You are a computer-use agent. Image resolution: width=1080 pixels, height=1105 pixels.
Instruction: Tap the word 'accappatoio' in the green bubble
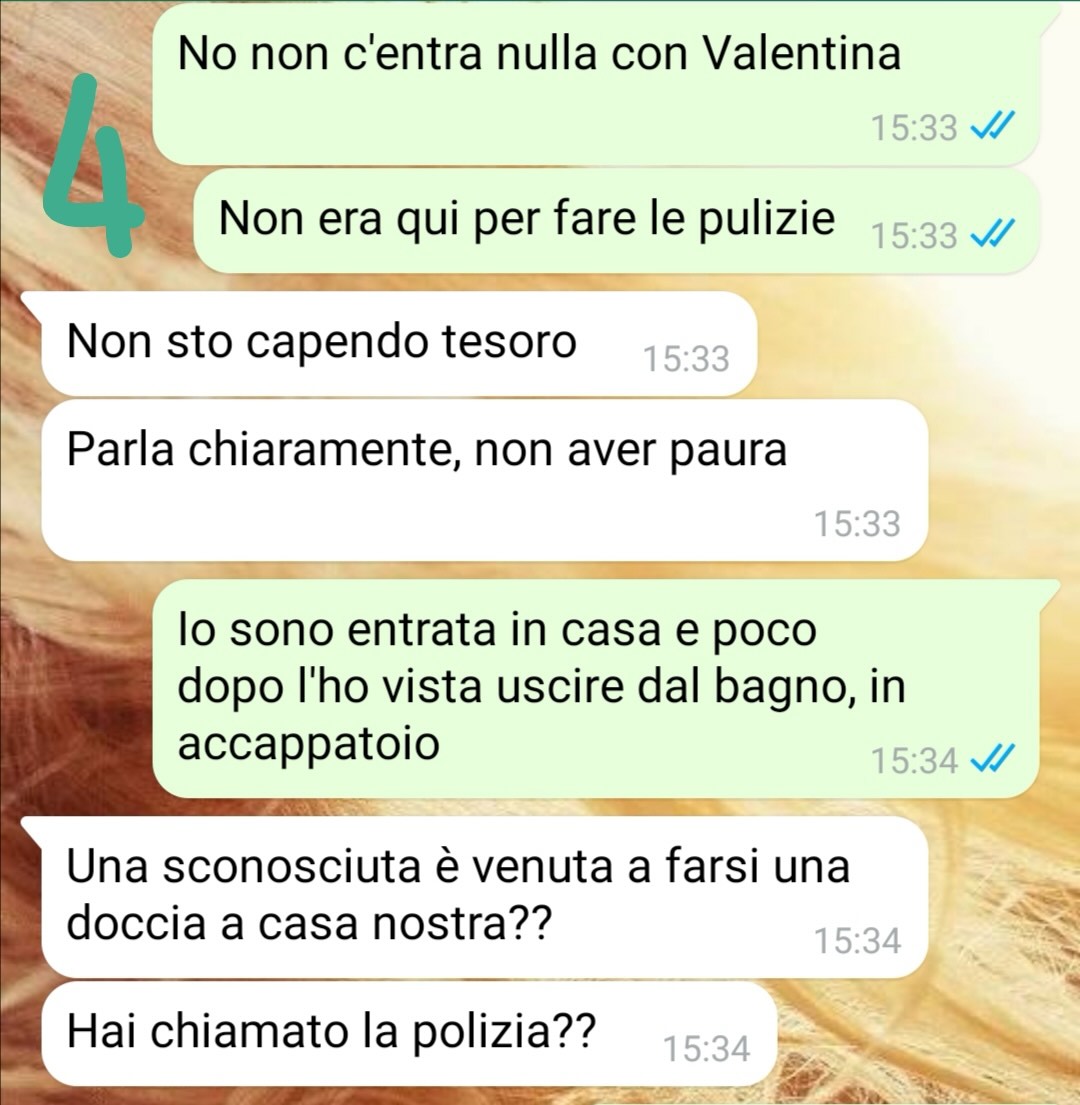tap(309, 745)
